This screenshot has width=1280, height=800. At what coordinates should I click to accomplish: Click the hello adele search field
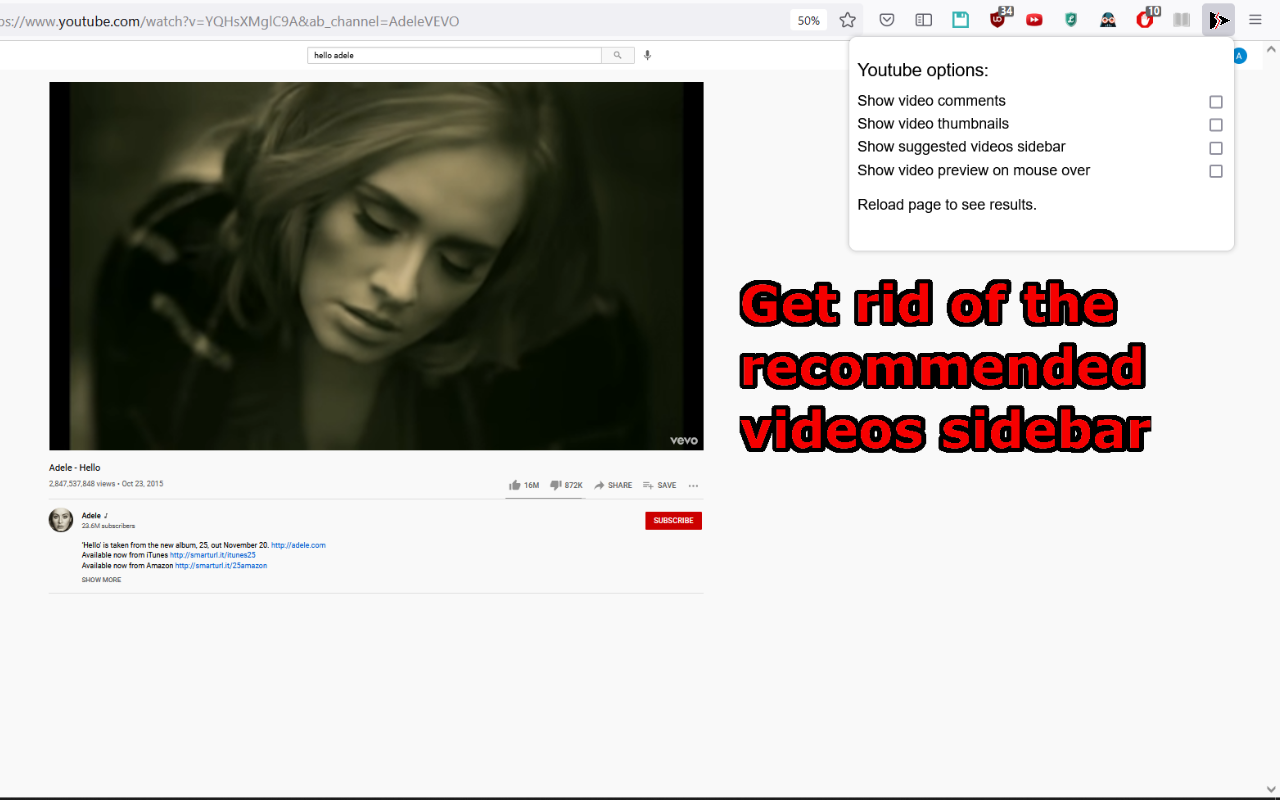[450, 55]
